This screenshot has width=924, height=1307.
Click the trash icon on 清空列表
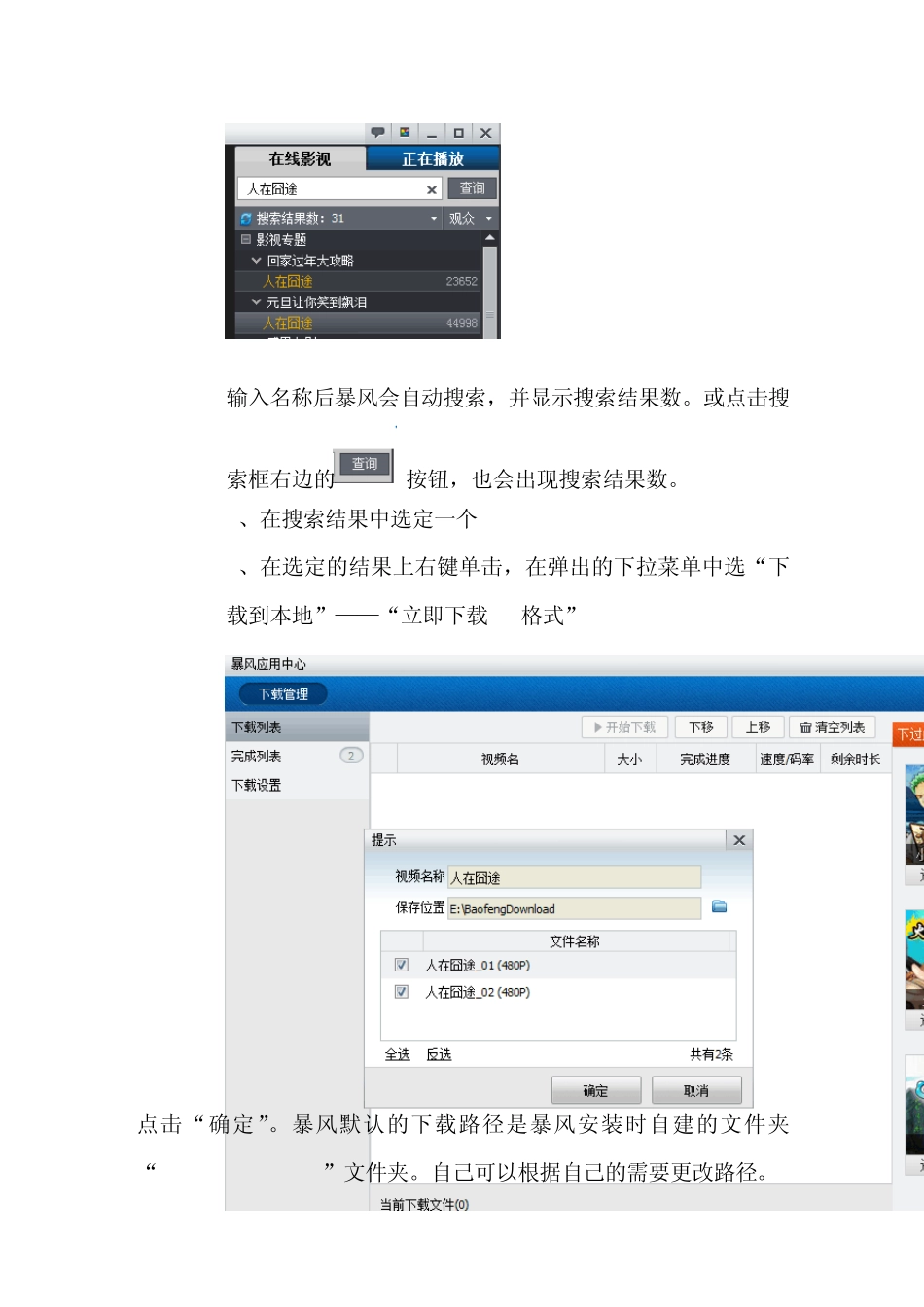(805, 727)
